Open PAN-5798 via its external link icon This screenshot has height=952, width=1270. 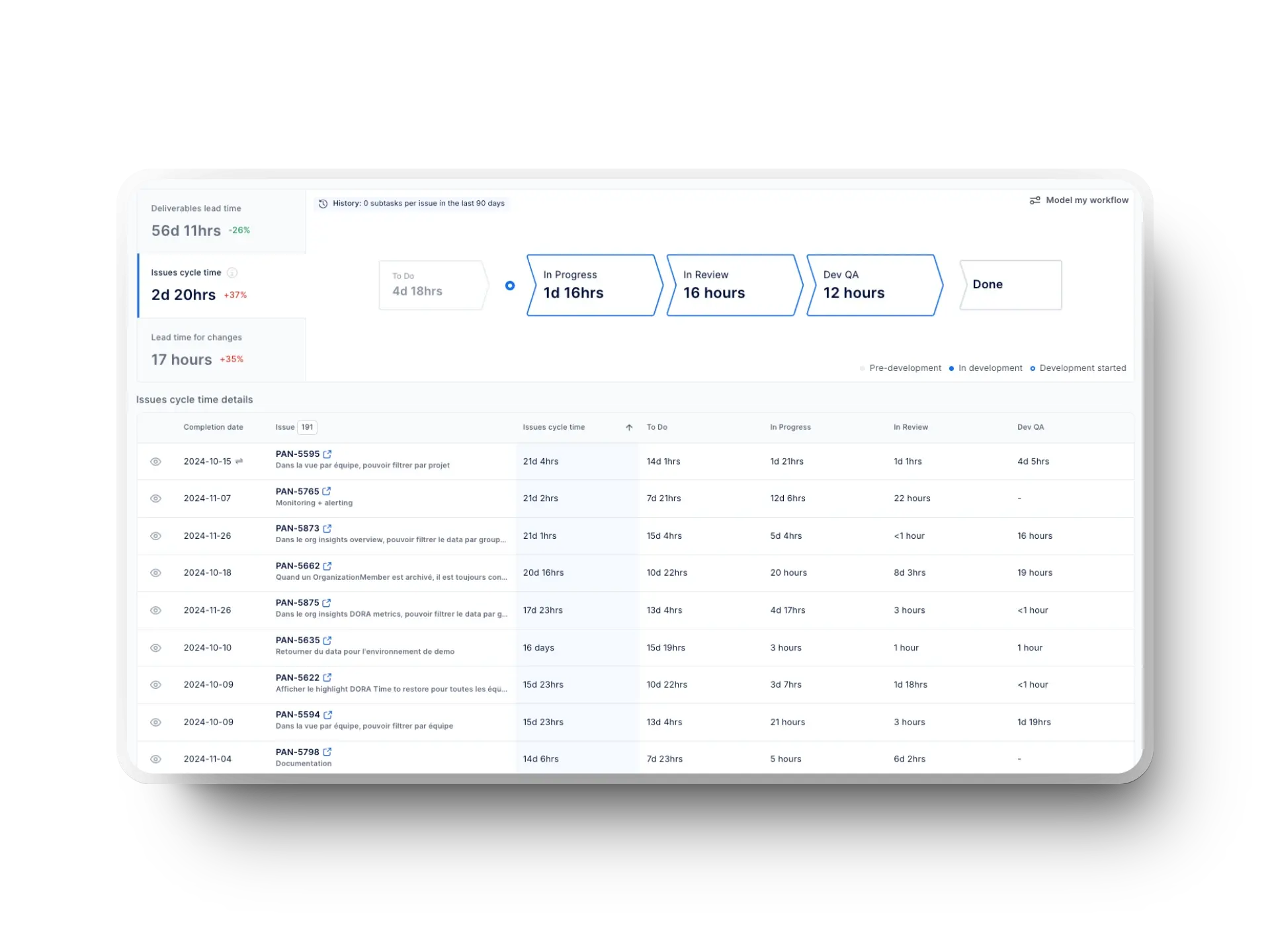(326, 751)
